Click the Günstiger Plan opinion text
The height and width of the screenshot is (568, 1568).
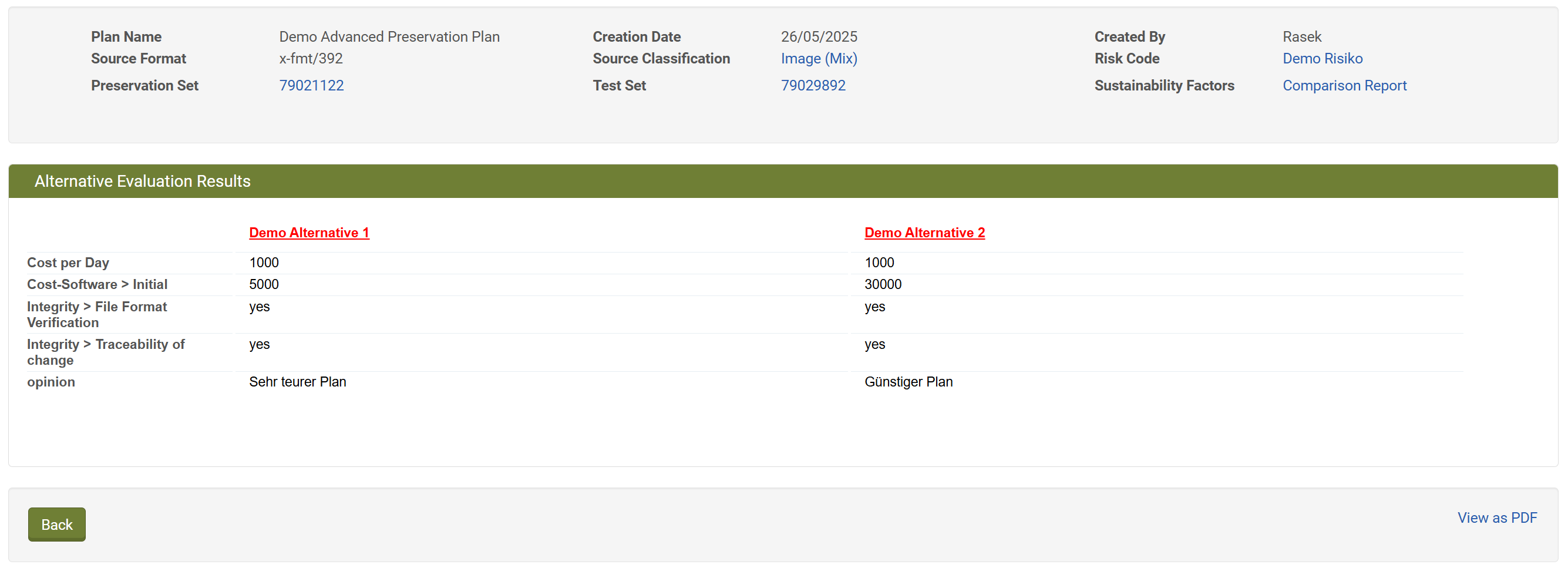click(908, 382)
